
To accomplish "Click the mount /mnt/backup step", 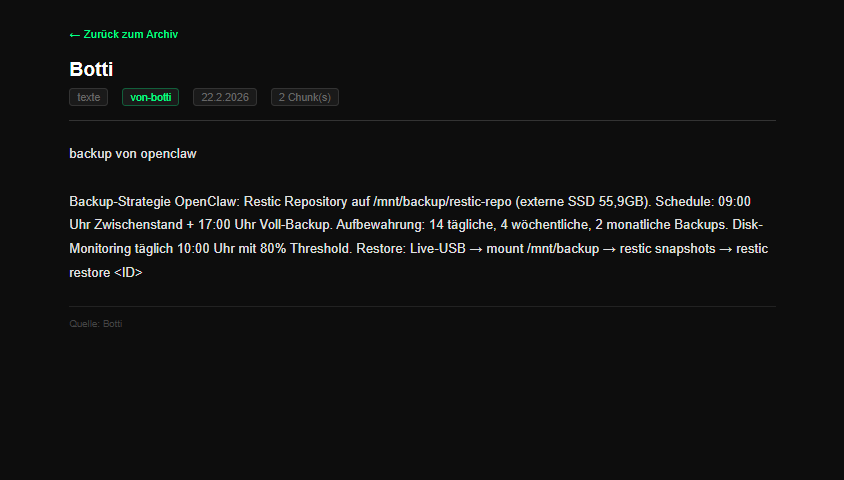I will pos(543,249).
